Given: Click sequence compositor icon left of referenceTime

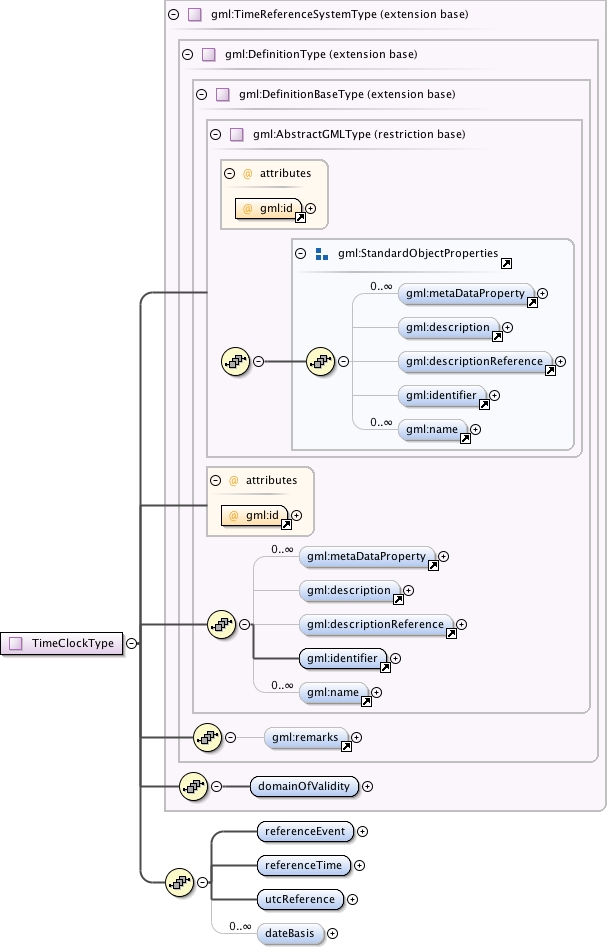Looking at the screenshot, I should pyautogui.click(x=180, y=882).
